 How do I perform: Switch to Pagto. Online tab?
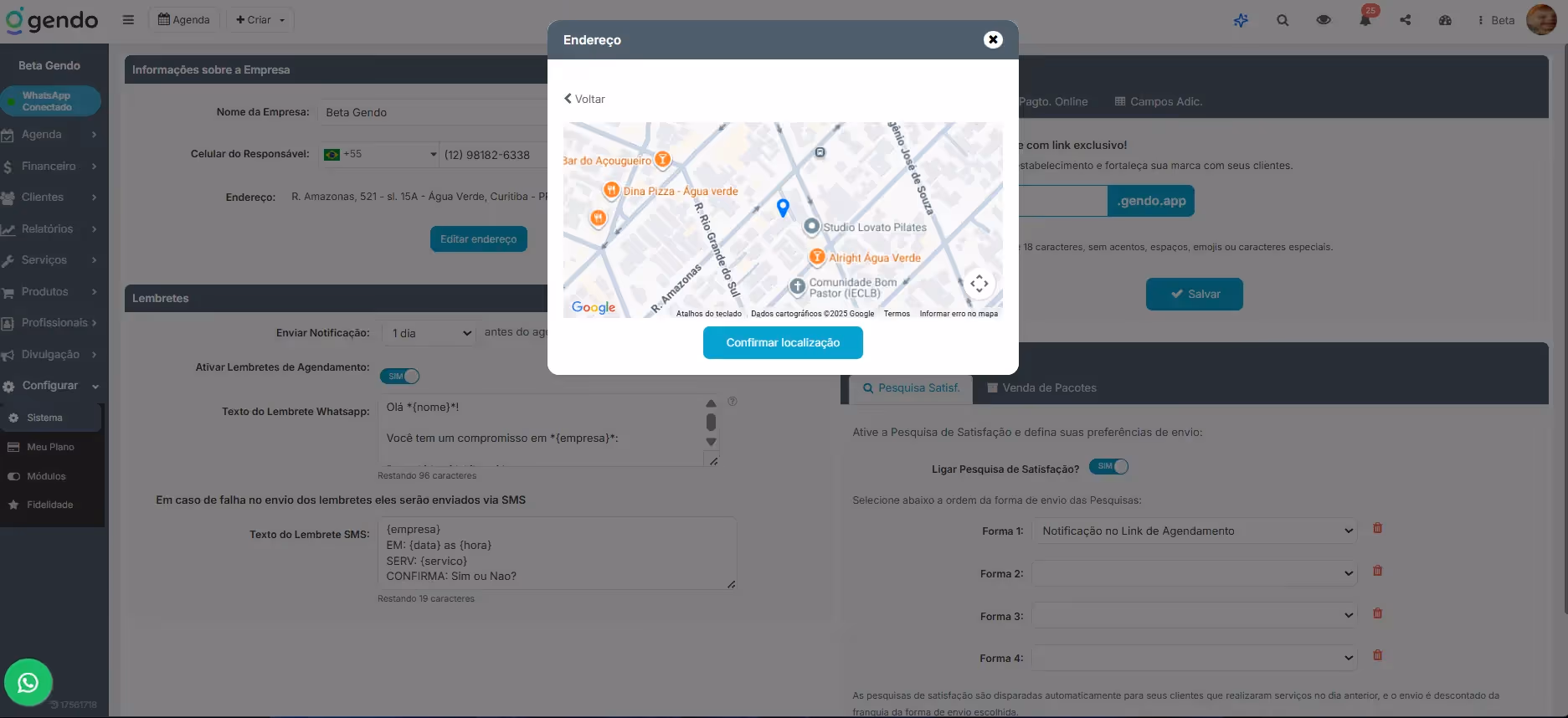click(1053, 102)
